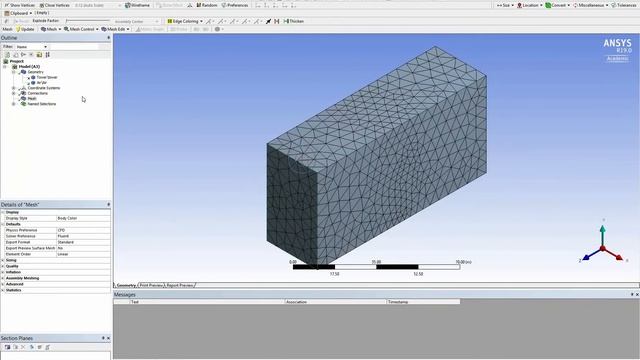Expand the Statistics details section

(3, 290)
